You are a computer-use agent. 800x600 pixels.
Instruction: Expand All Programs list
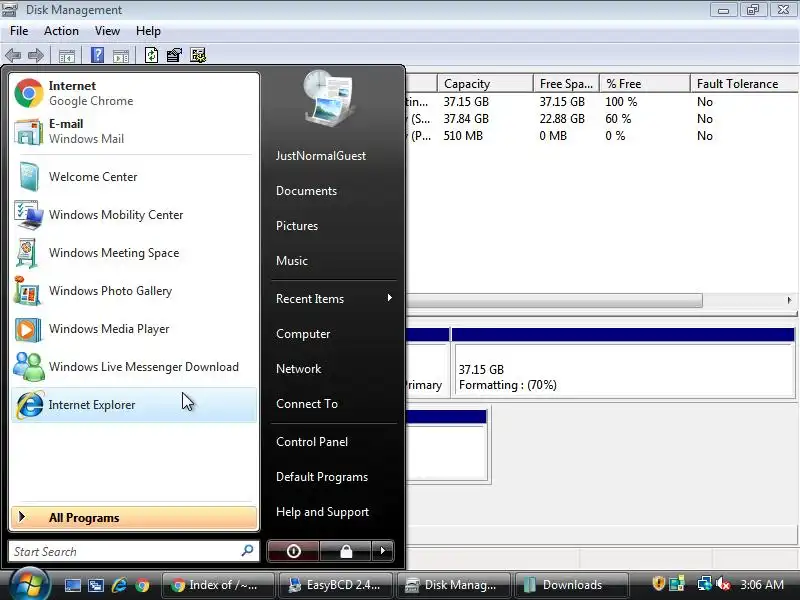coord(134,518)
